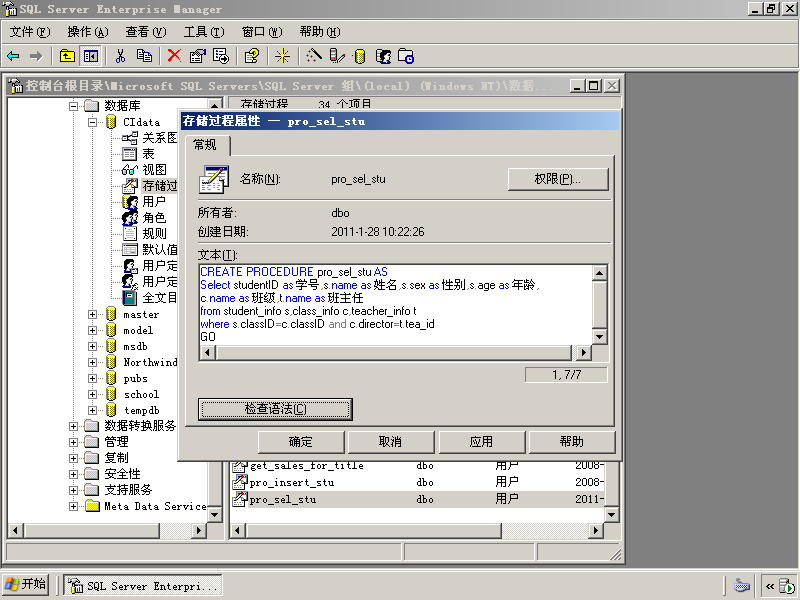Click the dialog 帮助 button
Screen dimensions: 800x600
click(x=572, y=442)
